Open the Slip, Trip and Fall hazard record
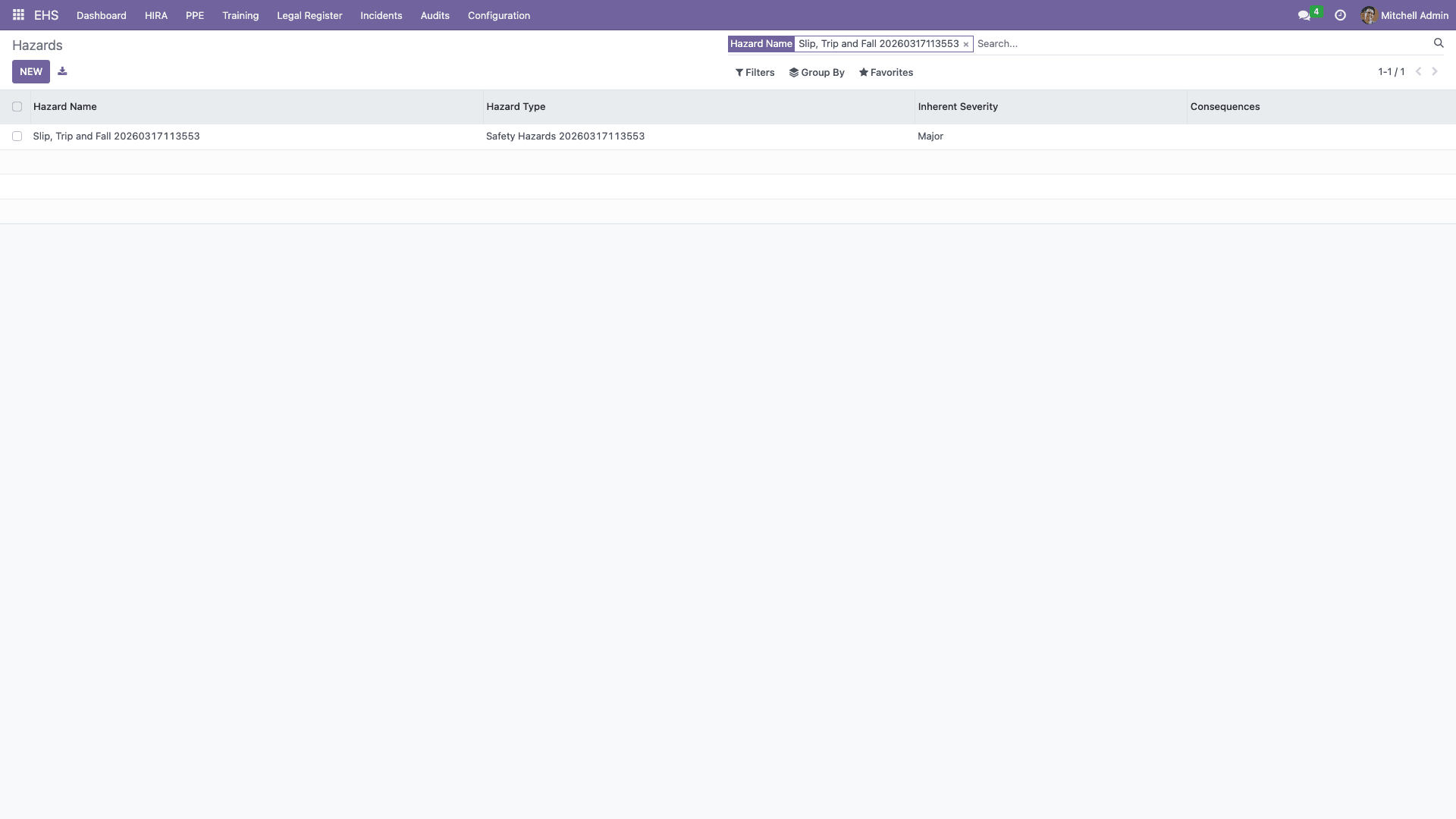The width and height of the screenshot is (1456, 819). [116, 136]
